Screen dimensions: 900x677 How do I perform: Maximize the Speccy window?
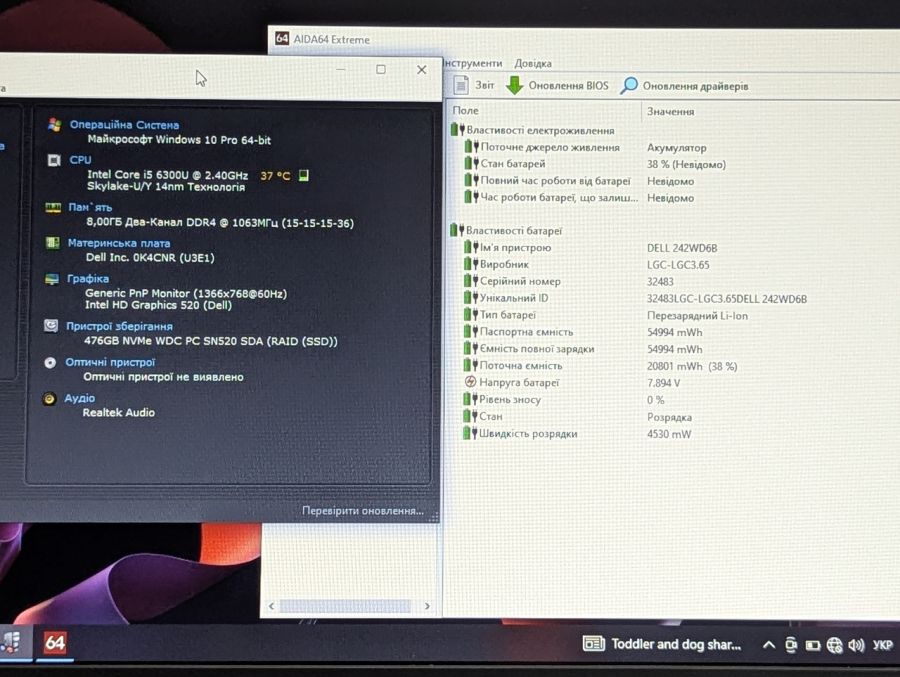click(381, 69)
